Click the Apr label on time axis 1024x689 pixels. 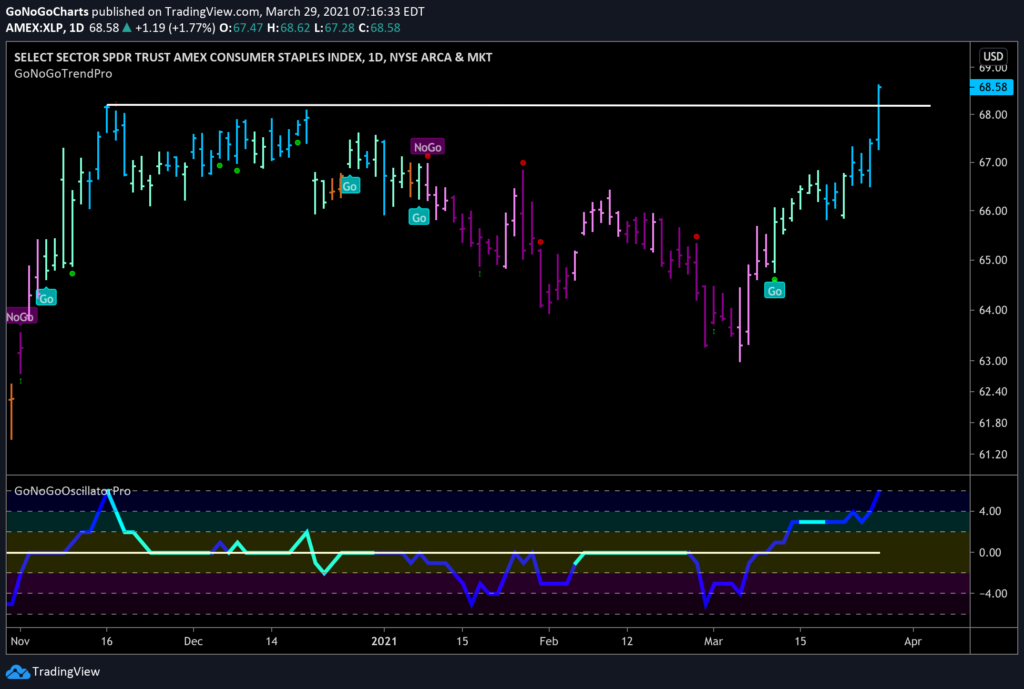click(x=913, y=641)
